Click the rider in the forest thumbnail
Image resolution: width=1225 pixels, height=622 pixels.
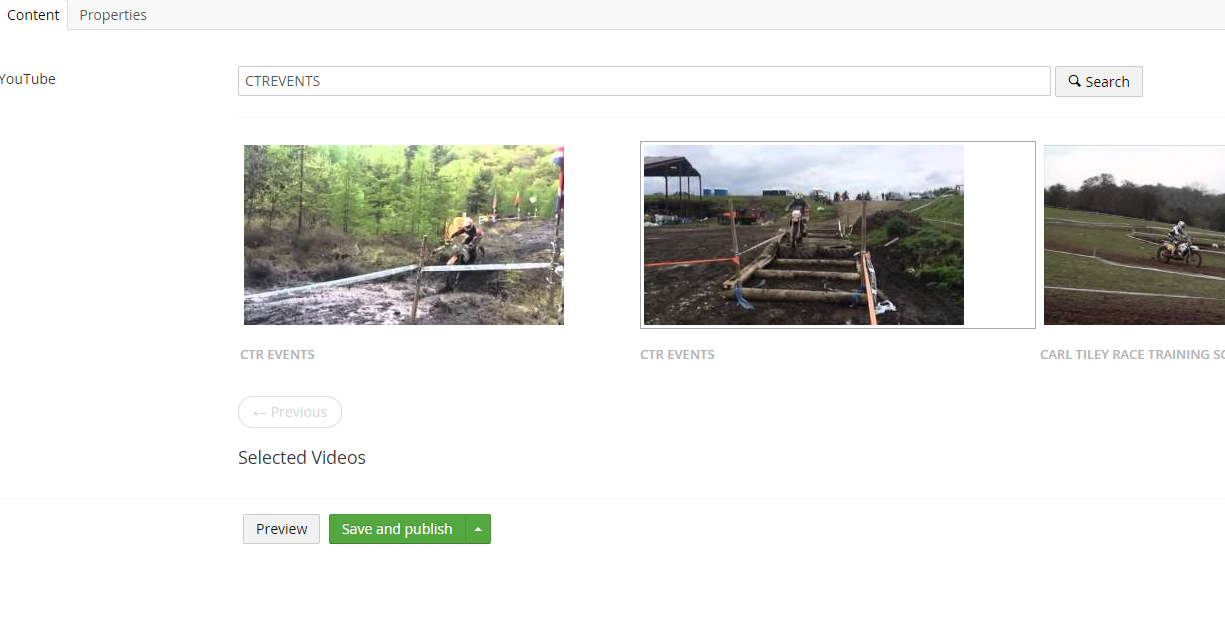click(x=463, y=240)
